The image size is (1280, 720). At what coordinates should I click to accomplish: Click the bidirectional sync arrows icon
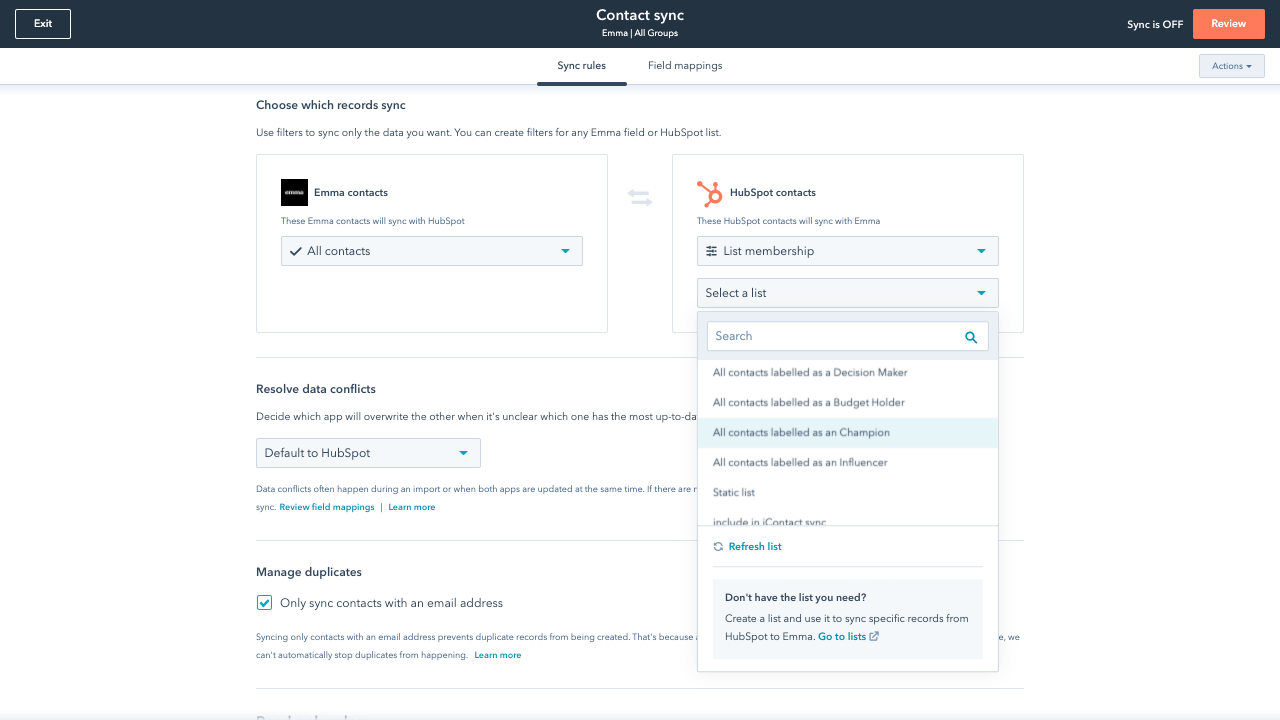click(x=640, y=198)
